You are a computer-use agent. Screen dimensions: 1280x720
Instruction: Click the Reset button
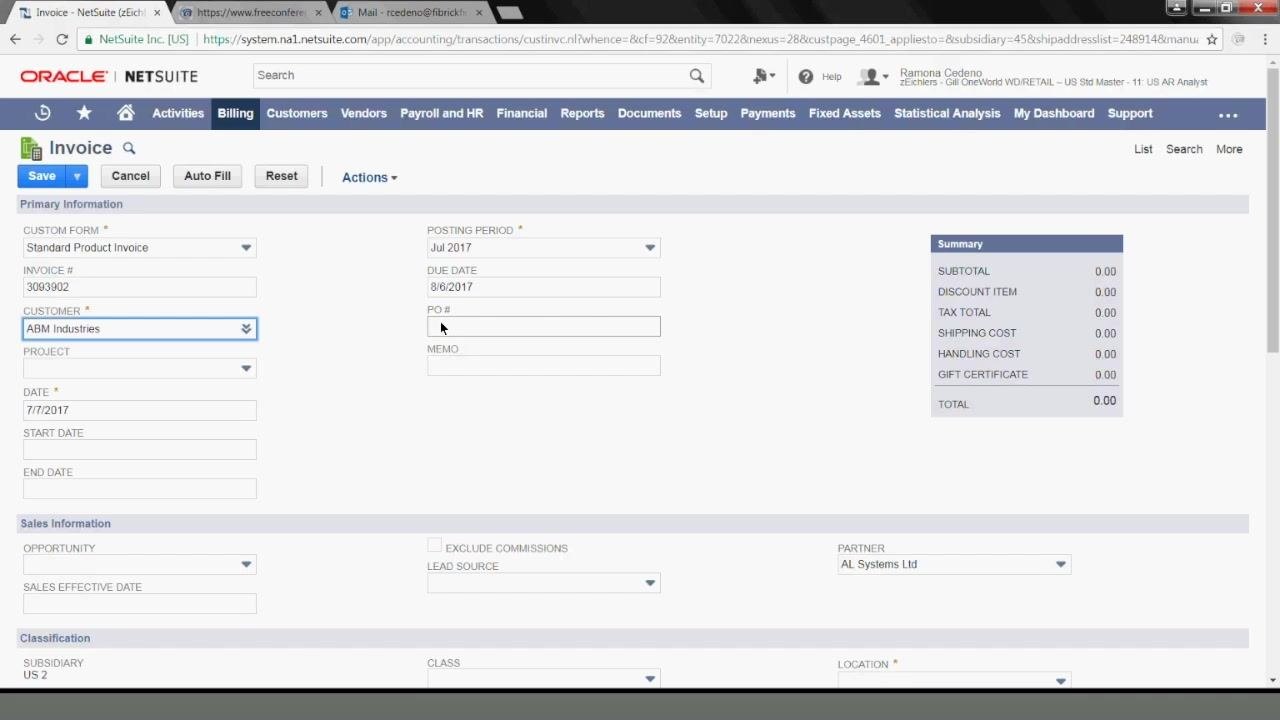coord(282,176)
